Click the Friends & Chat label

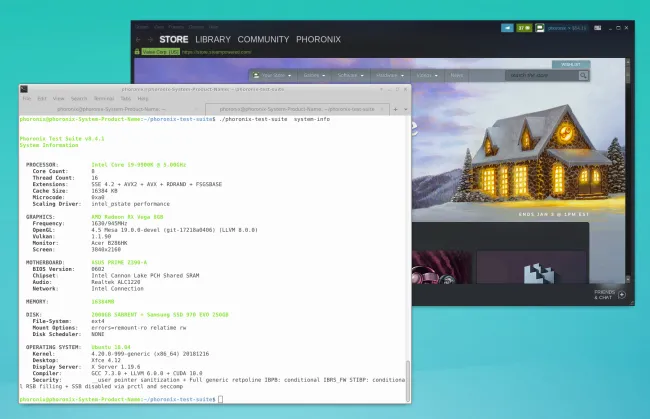tap(604, 295)
